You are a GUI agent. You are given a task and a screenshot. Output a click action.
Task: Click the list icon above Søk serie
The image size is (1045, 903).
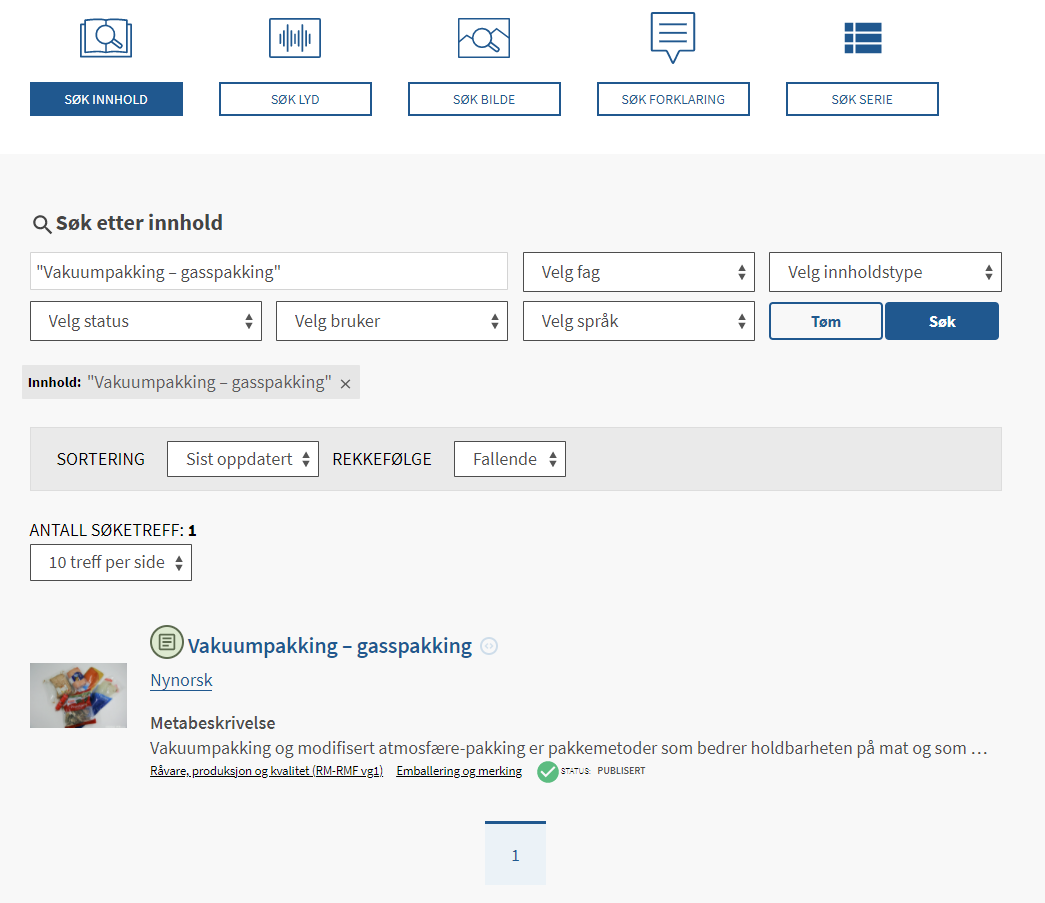(x=862, y=38)
